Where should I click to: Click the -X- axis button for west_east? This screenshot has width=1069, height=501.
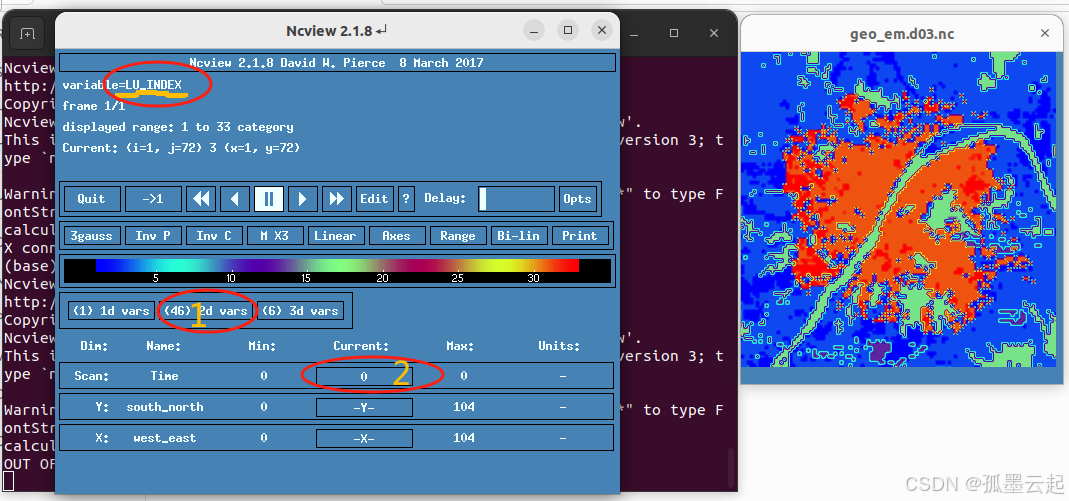click(364, 438)
